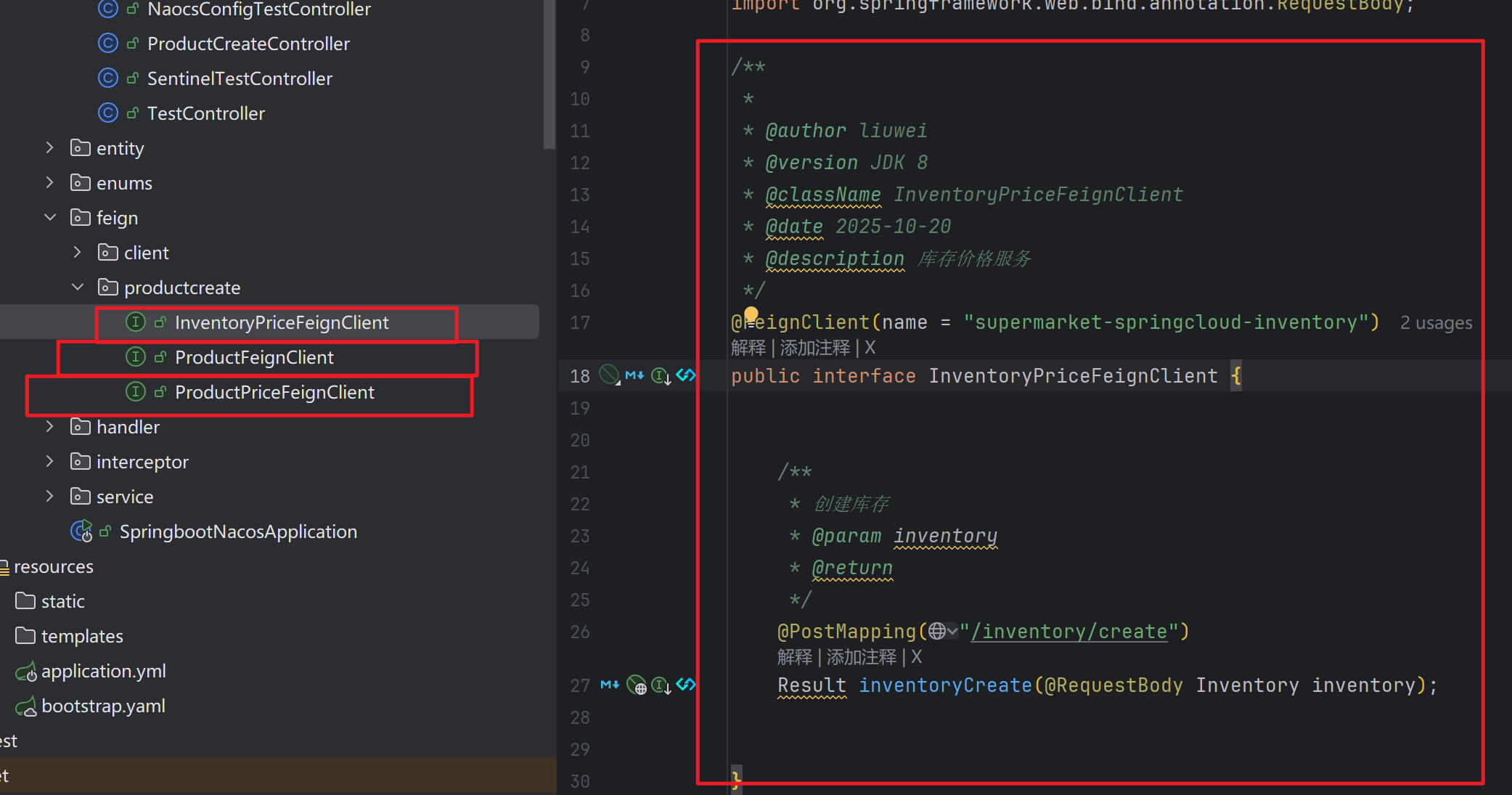Viewport: 1512px width, 795px height.
Task: Click the web endpoint gutter icon on line 27
Action: tap(637, 685)
